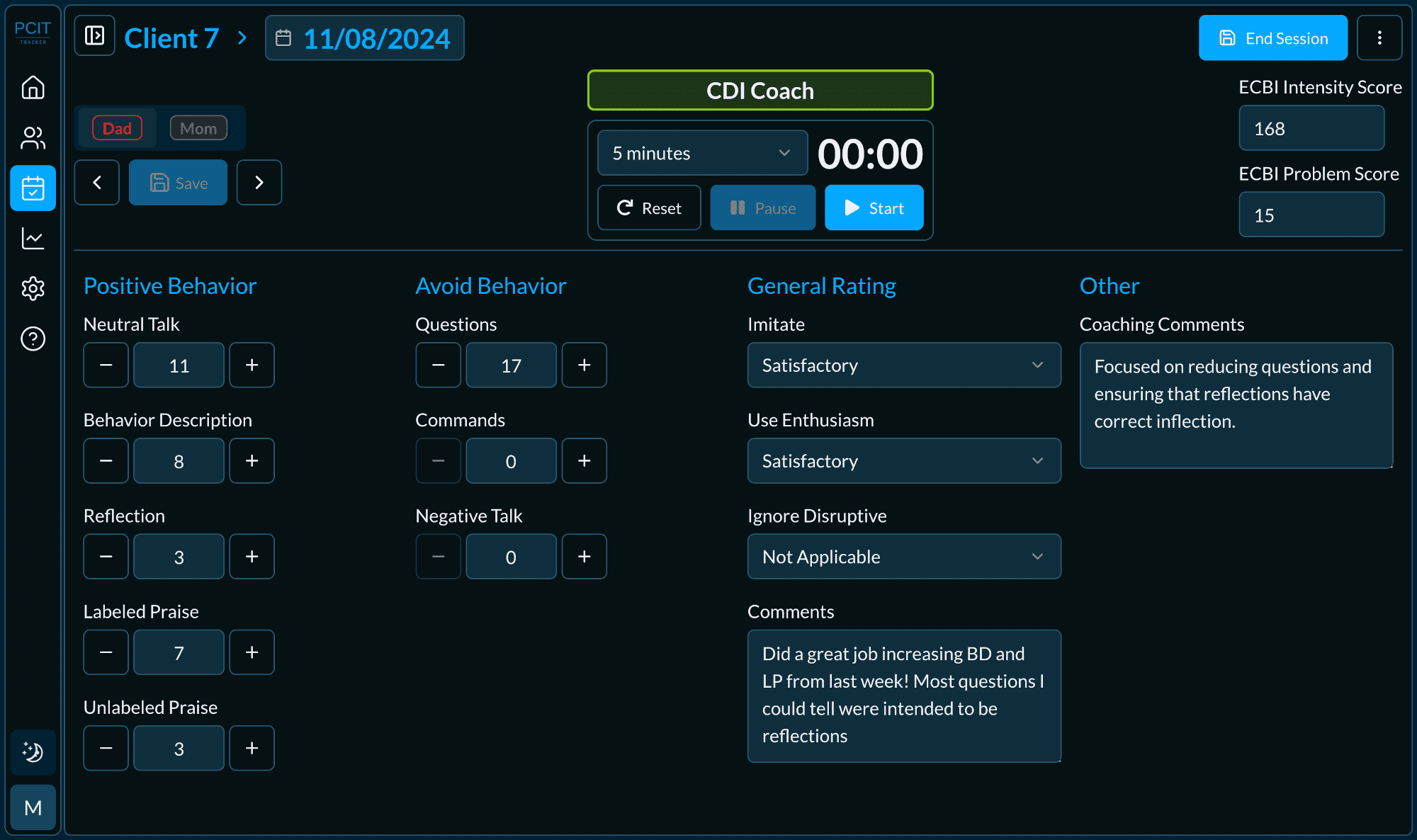Decrease Behavior Description count
Image resolution: width=1417 pixels, height=840 pixels.
[106, 461]
